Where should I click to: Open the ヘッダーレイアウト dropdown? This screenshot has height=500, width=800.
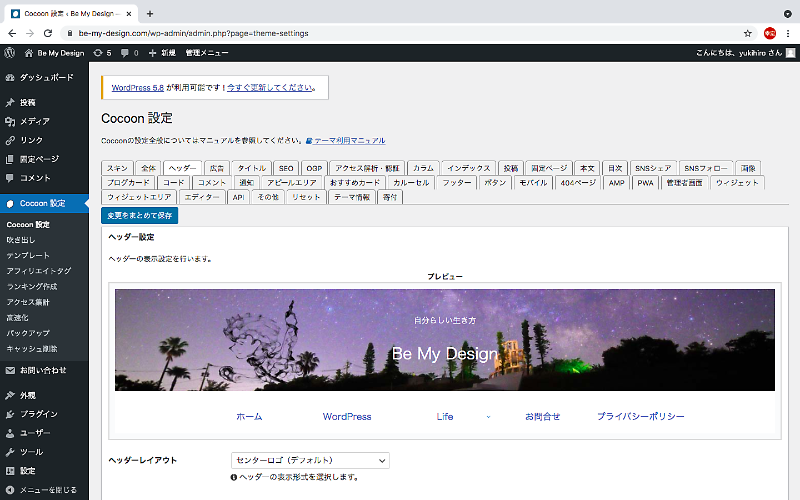[309, 460]
